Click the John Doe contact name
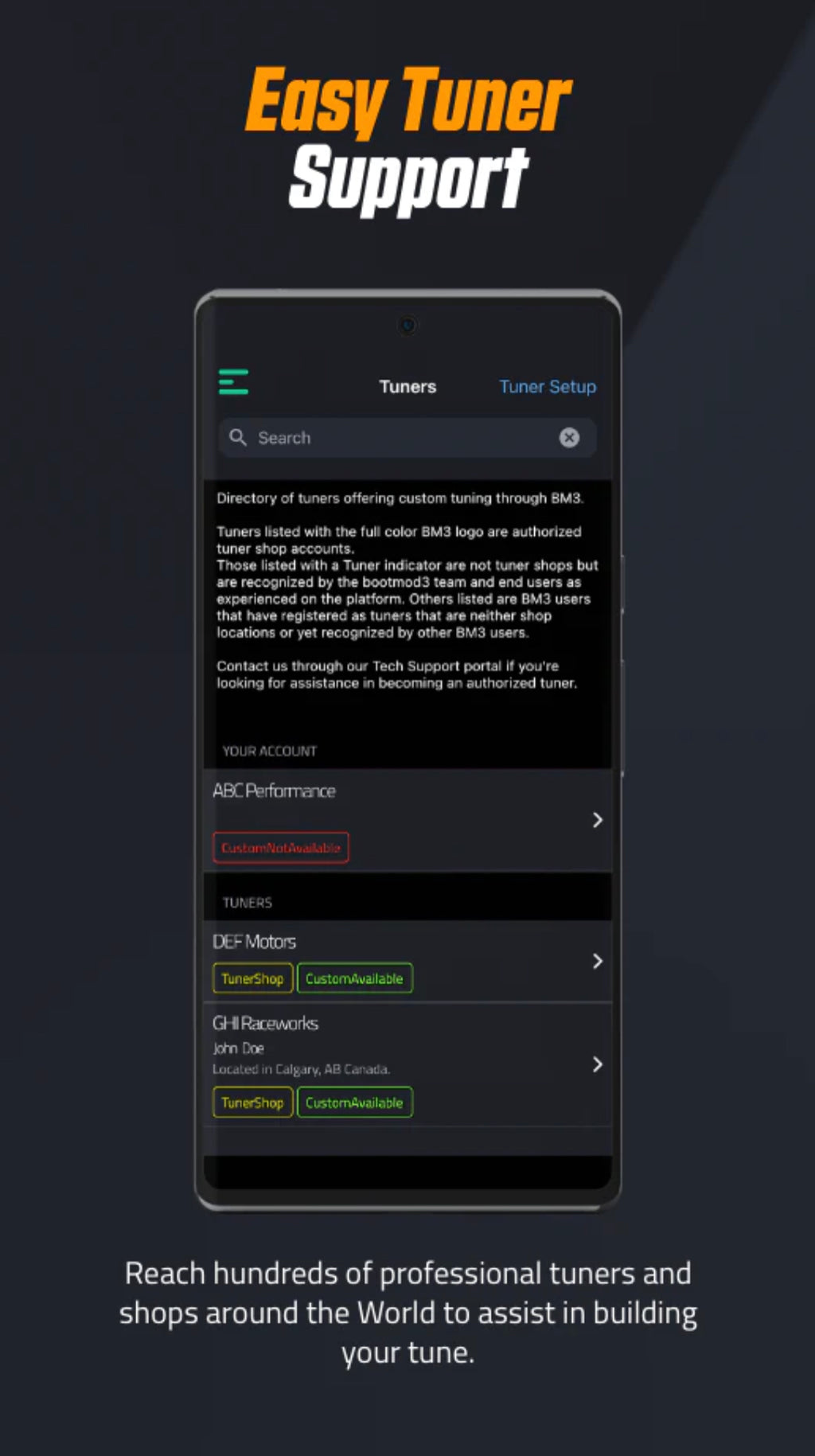Screen dimensions: 815x1456 tap(238, 1048)
